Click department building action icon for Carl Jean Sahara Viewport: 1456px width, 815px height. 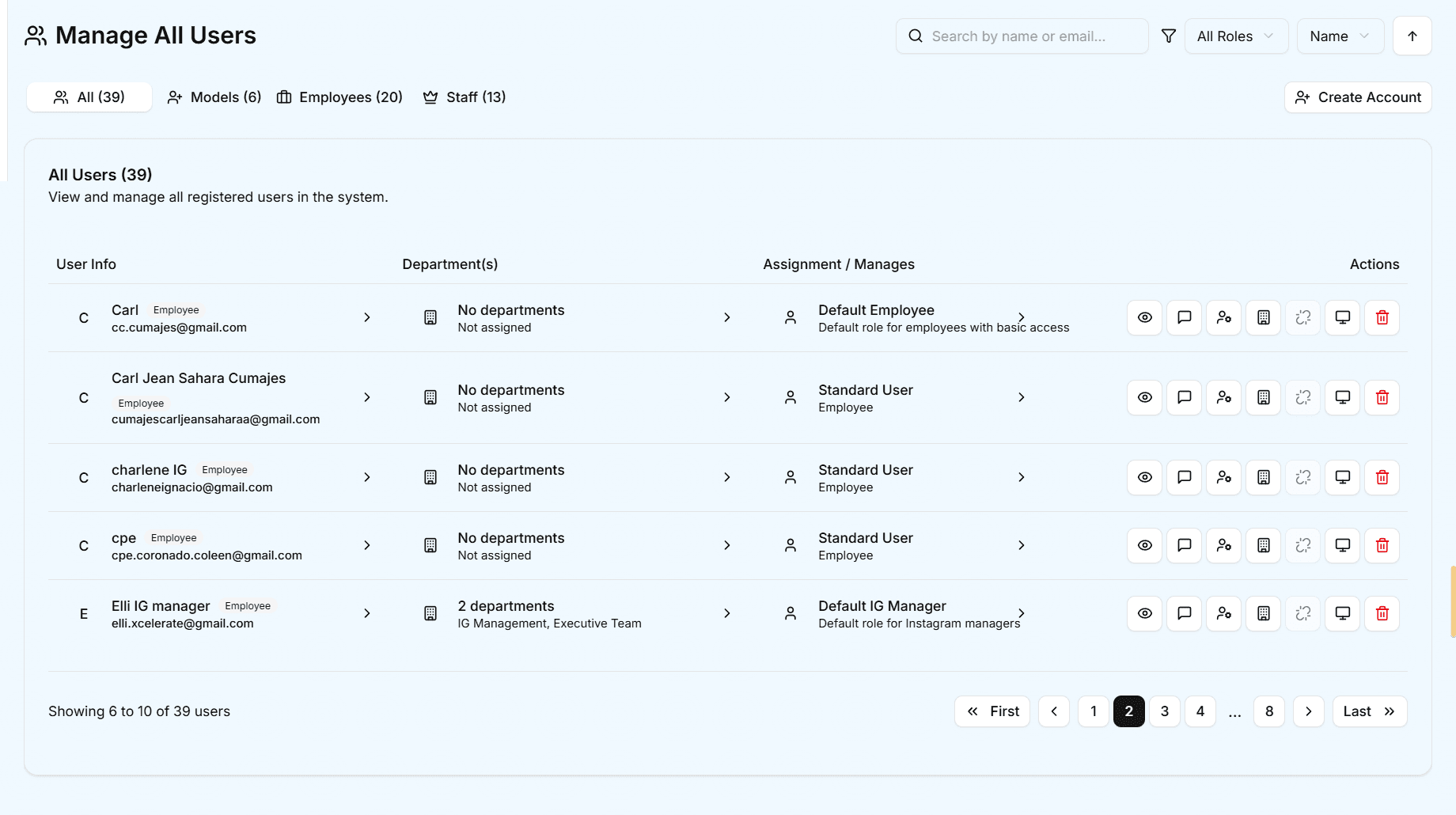point(1264,397)
